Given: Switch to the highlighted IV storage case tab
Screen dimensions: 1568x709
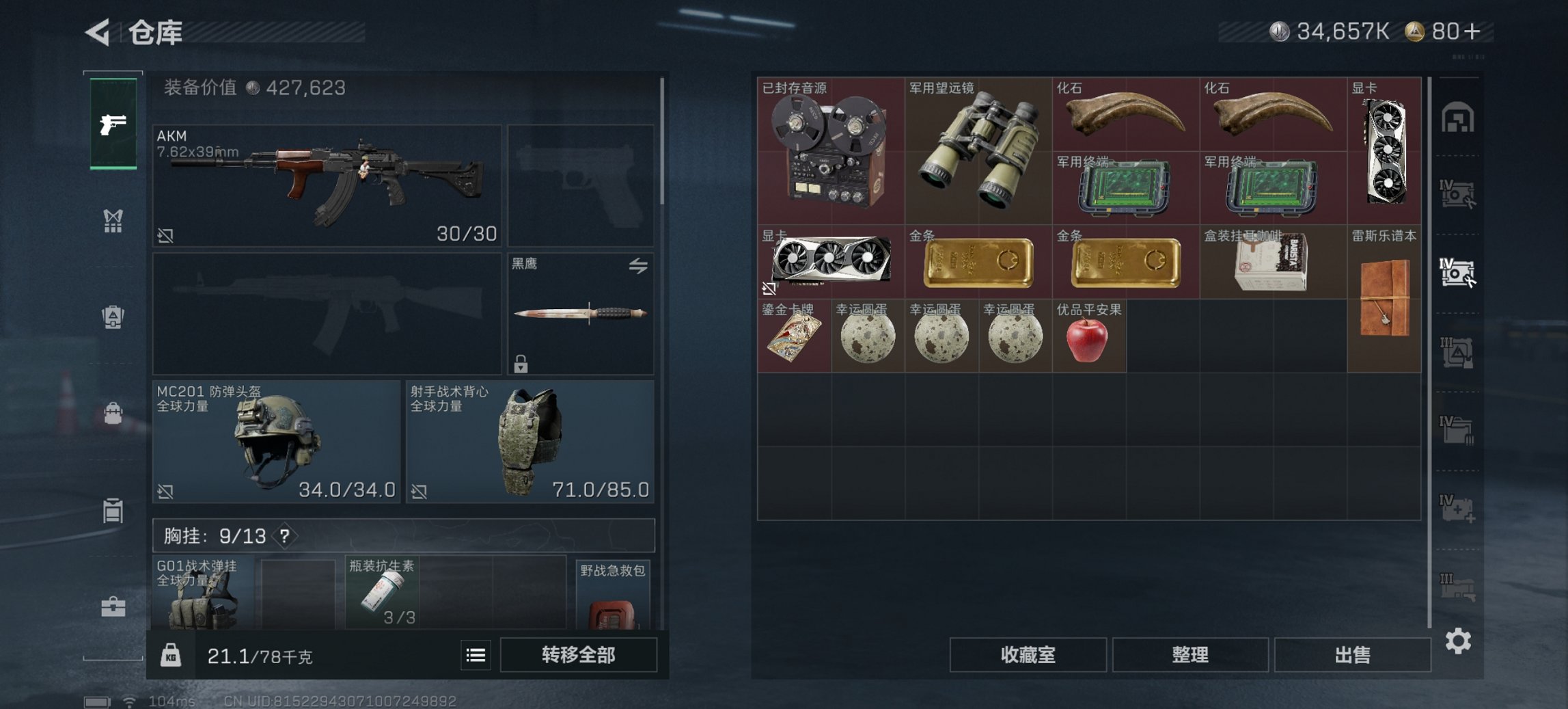Looking at the screenshot, I should click(x=1457, y=273).
